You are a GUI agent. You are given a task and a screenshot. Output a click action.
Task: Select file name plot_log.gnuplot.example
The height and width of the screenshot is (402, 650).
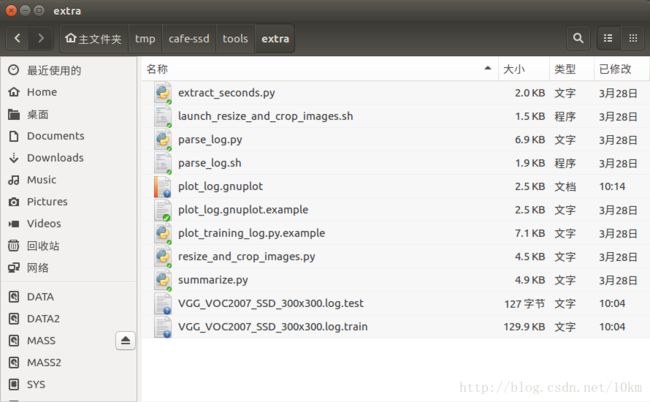pos(243,210)
